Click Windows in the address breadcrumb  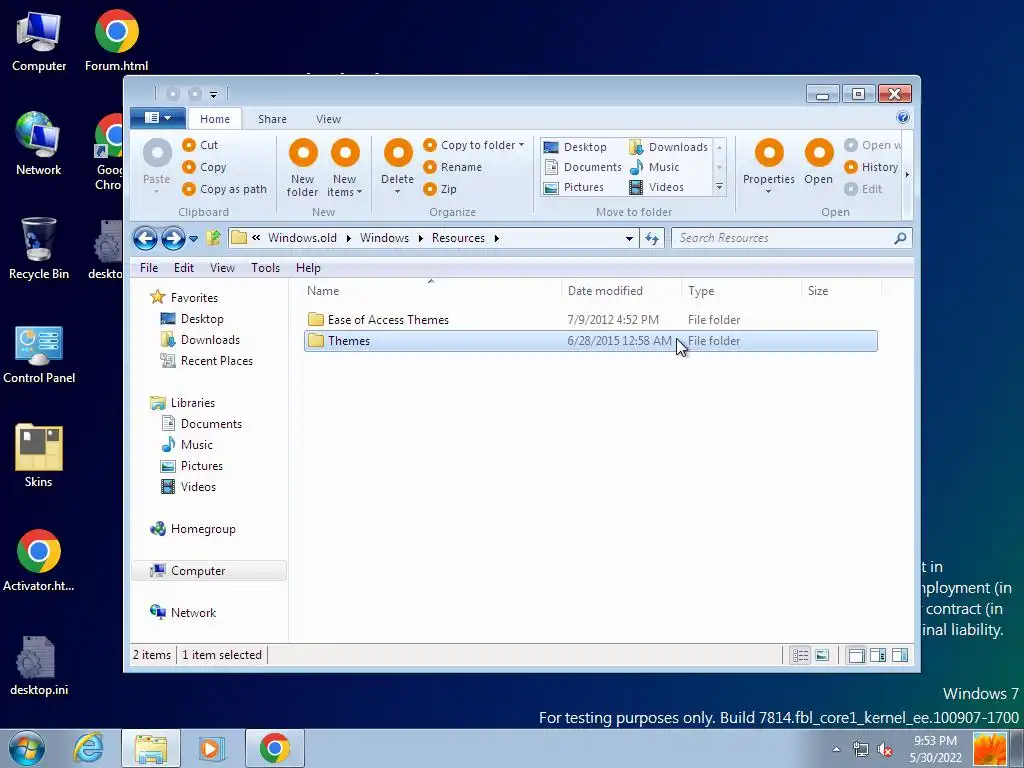[384, 238]
